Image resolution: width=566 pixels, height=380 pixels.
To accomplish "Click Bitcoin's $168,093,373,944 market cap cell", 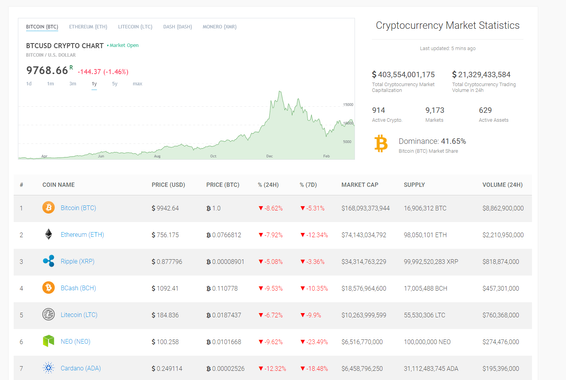I will 366,208.
